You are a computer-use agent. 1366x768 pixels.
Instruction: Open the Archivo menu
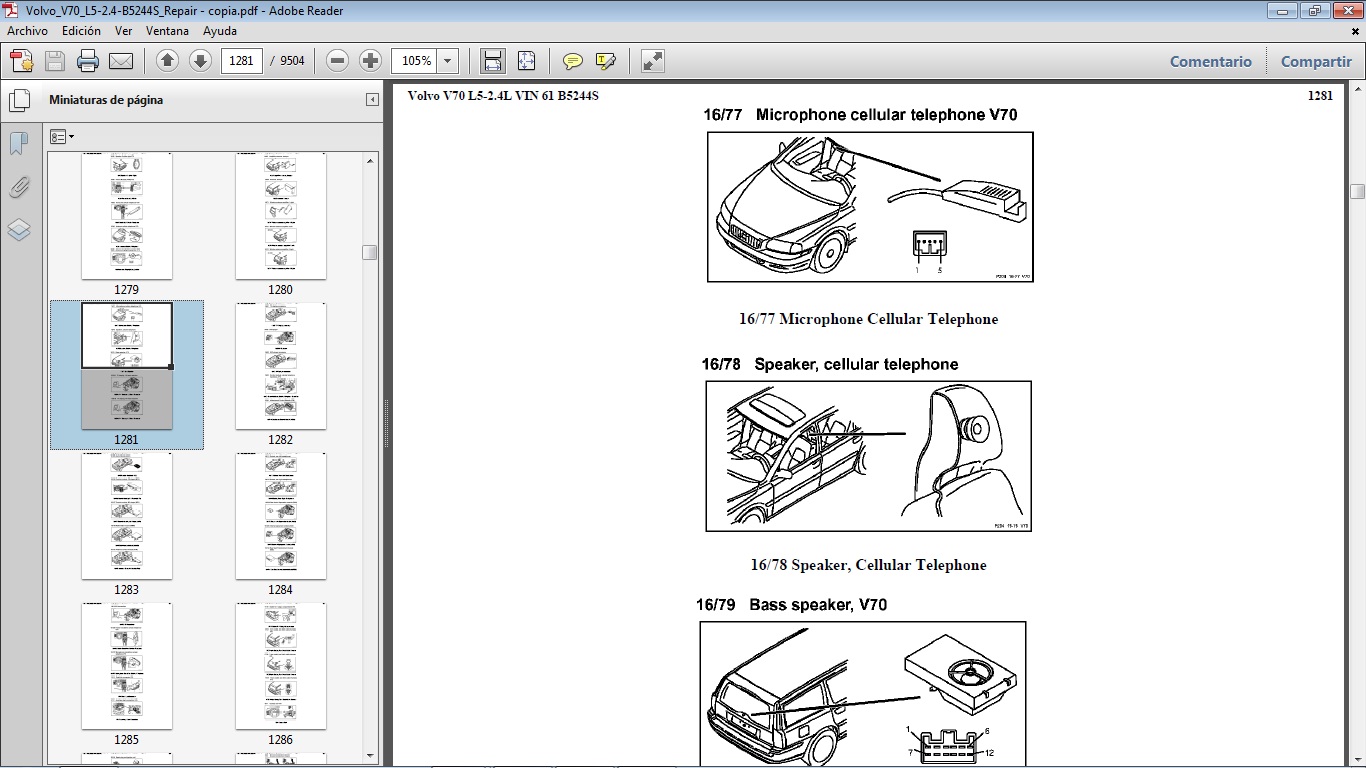point(28,31)
